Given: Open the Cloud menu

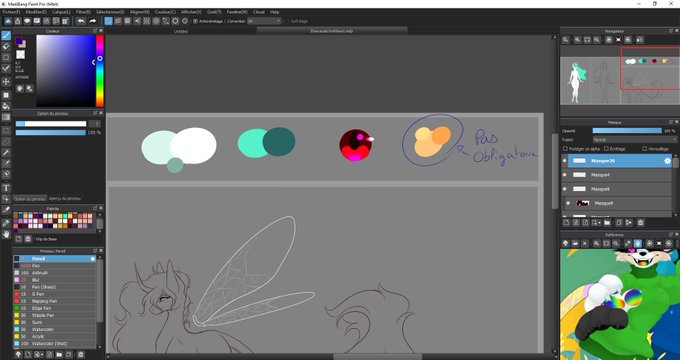Looking at the screenshot, I should click(x=259, y=12).
